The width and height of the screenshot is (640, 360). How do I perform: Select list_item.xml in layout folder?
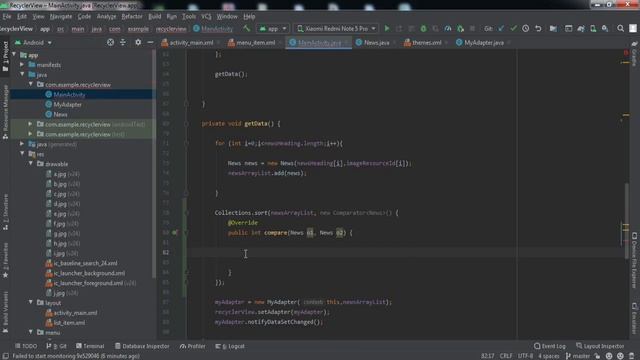[69, 322]
